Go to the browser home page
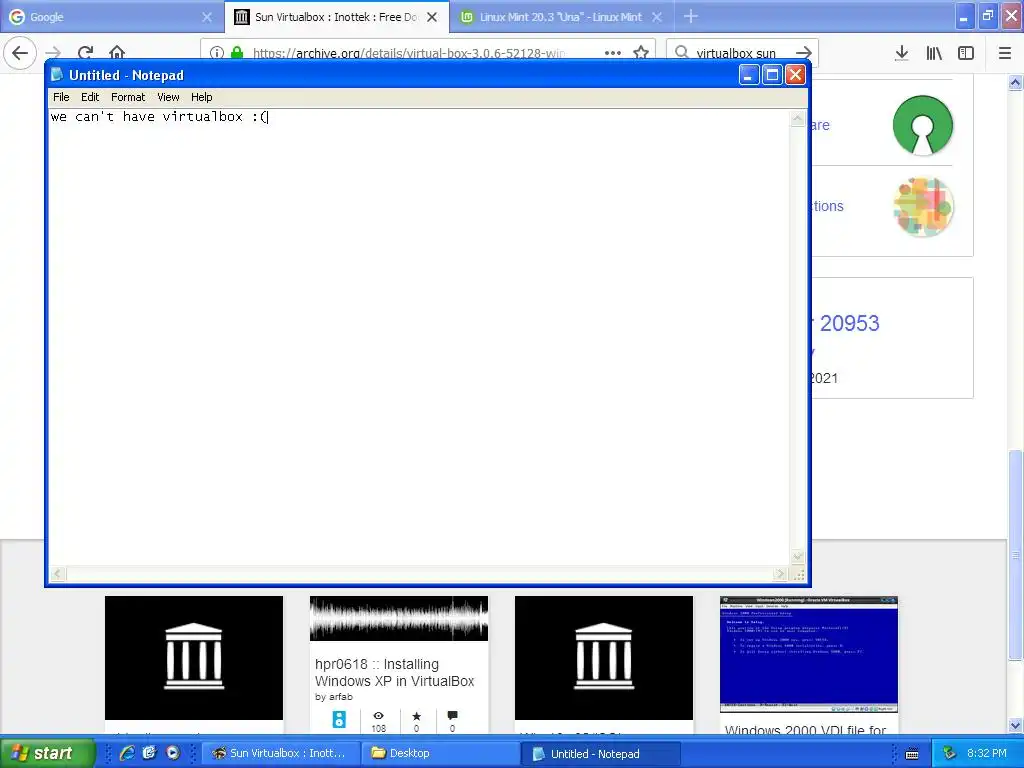This screenshot has width=1024, height=768. click(x=117, y=52)
